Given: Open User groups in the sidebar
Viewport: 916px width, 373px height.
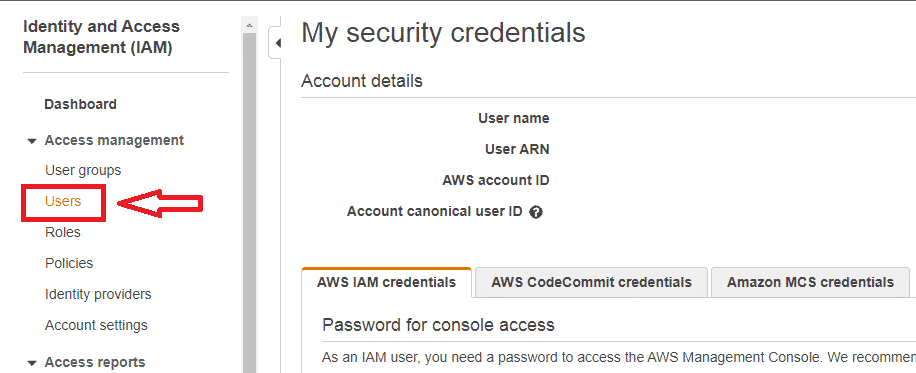Looking at the screenshot, I should click(x=83, y=171).
